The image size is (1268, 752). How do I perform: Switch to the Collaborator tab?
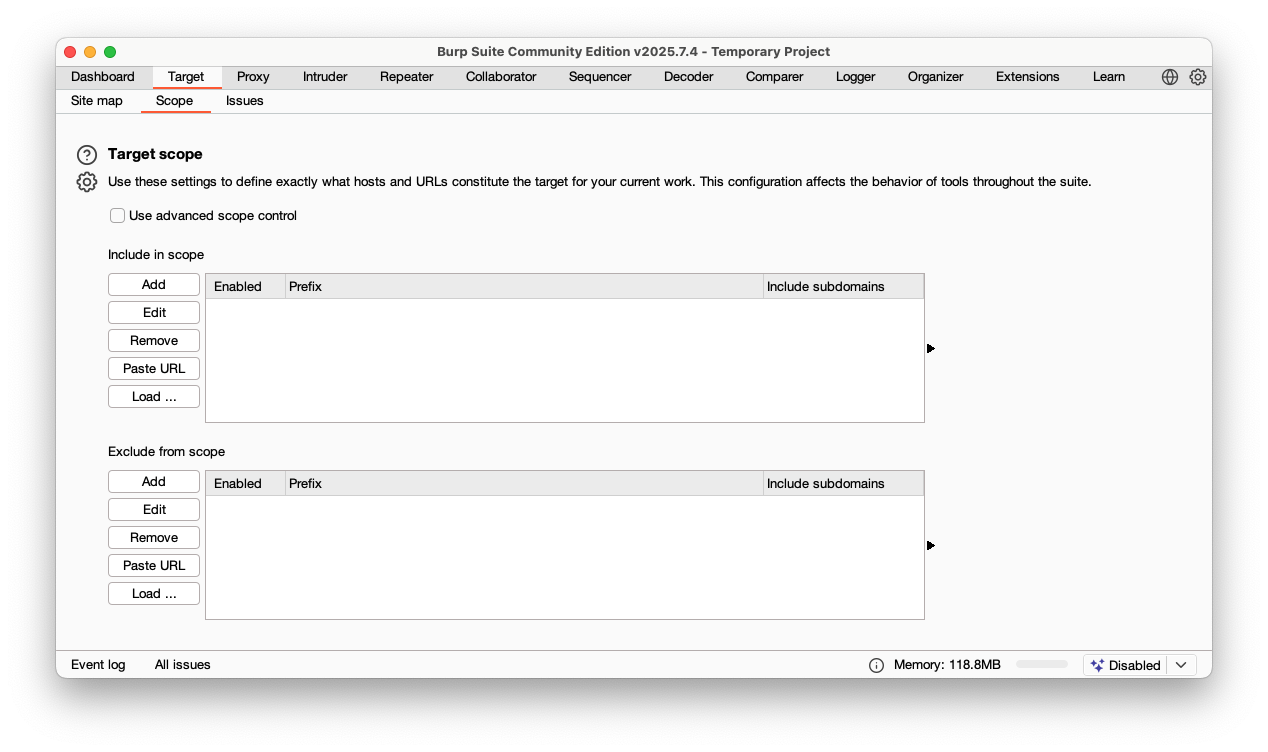coord(501,77)
